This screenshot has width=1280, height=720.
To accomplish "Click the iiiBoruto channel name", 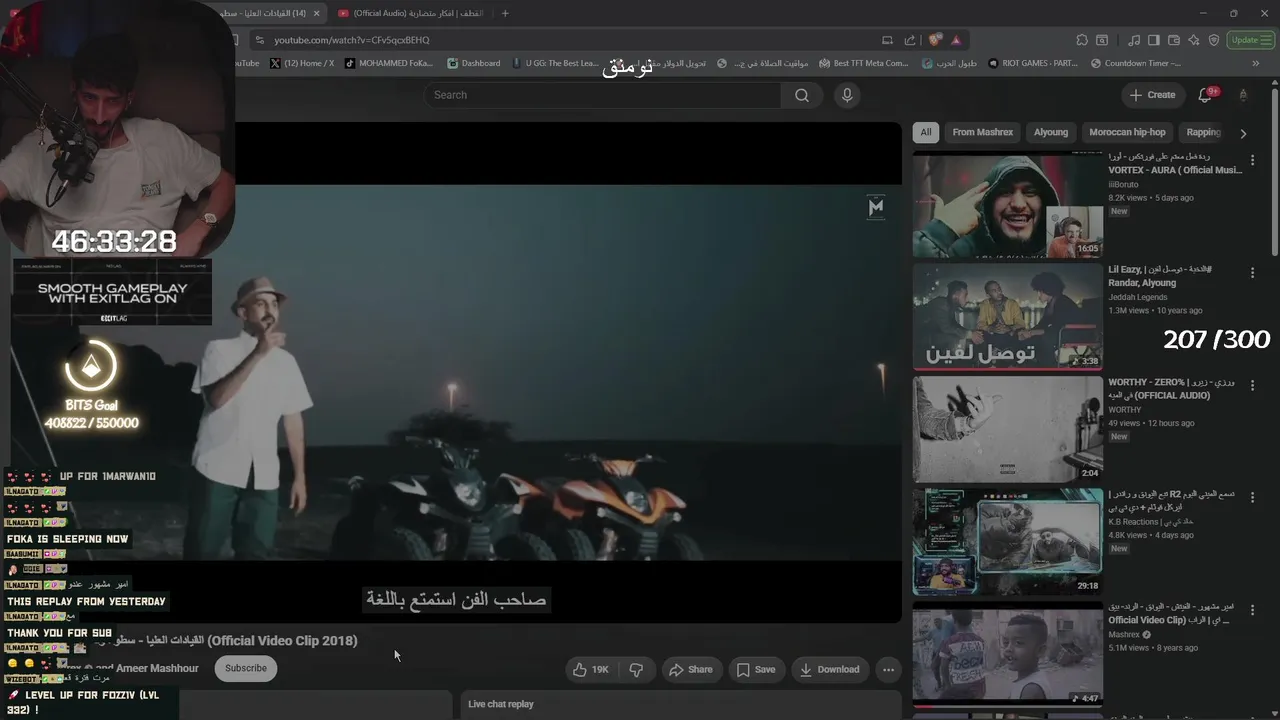I will click(x=1123, y=184).
